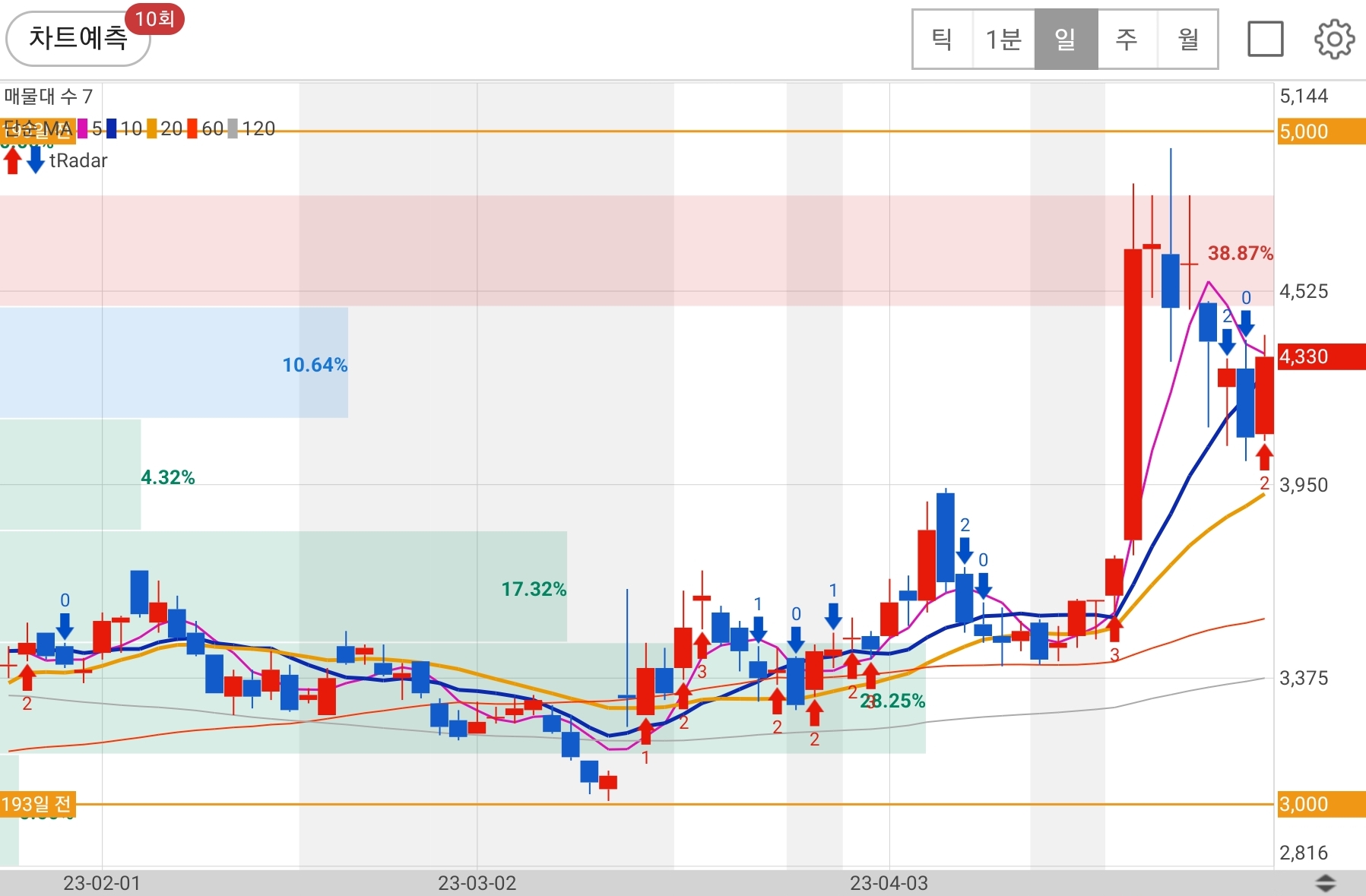This screenshot has height=896, width=1366.
Task: Click the 3,375 price axis label
Action: click(x=1304, y=678)
